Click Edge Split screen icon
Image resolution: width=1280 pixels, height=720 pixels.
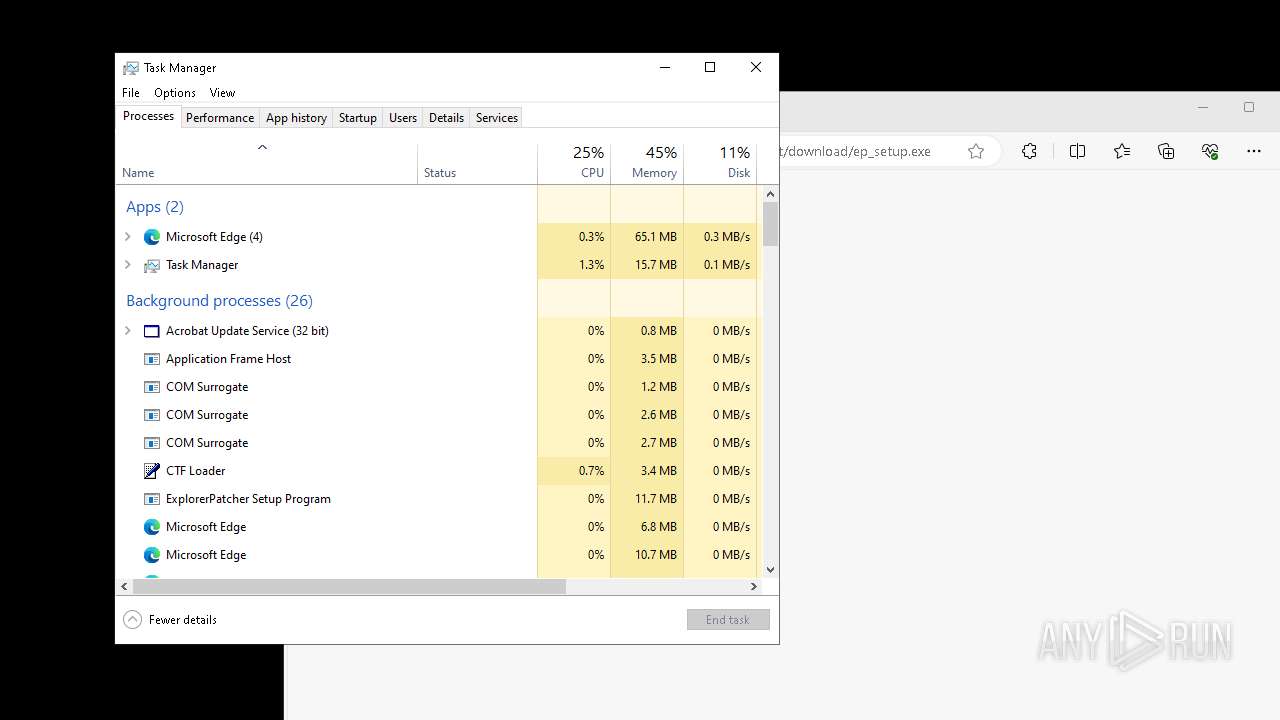[1077, 151]
